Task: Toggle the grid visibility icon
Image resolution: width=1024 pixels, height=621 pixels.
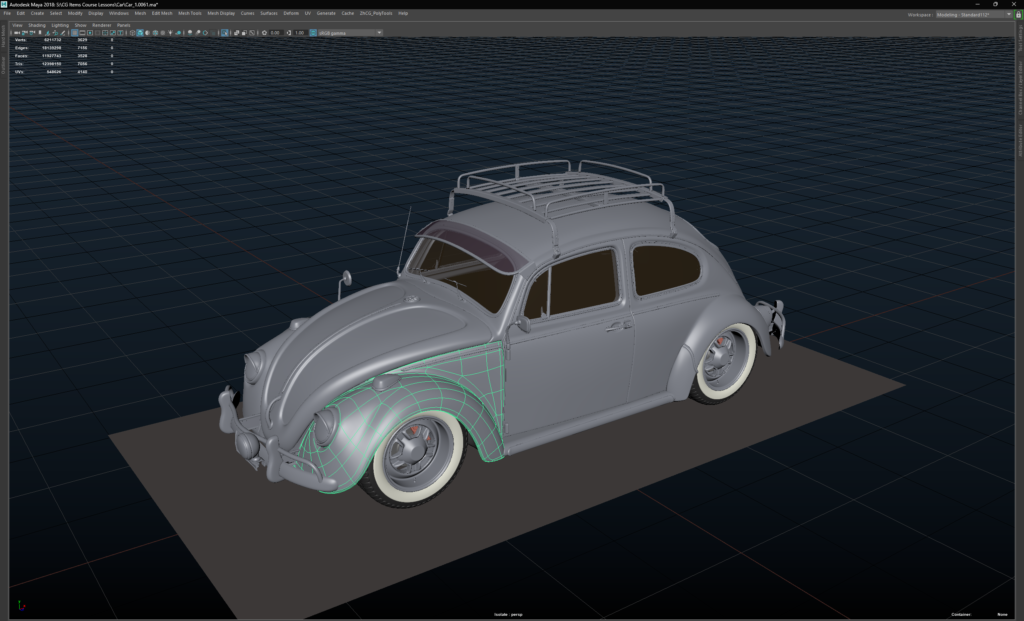Action: click(75, 32)
